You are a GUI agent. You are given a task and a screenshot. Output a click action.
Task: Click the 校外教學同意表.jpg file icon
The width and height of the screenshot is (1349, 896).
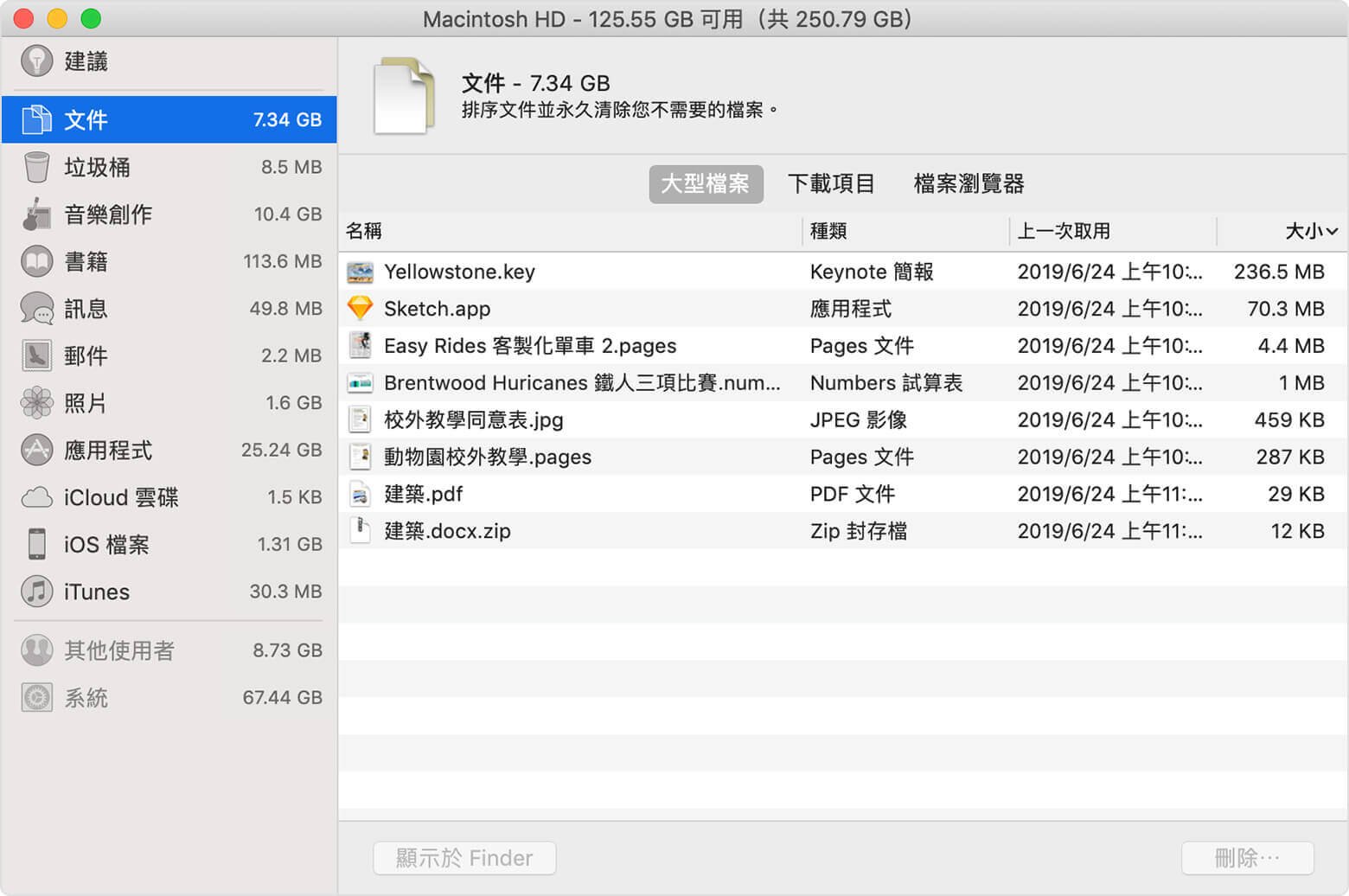(360, 419)
